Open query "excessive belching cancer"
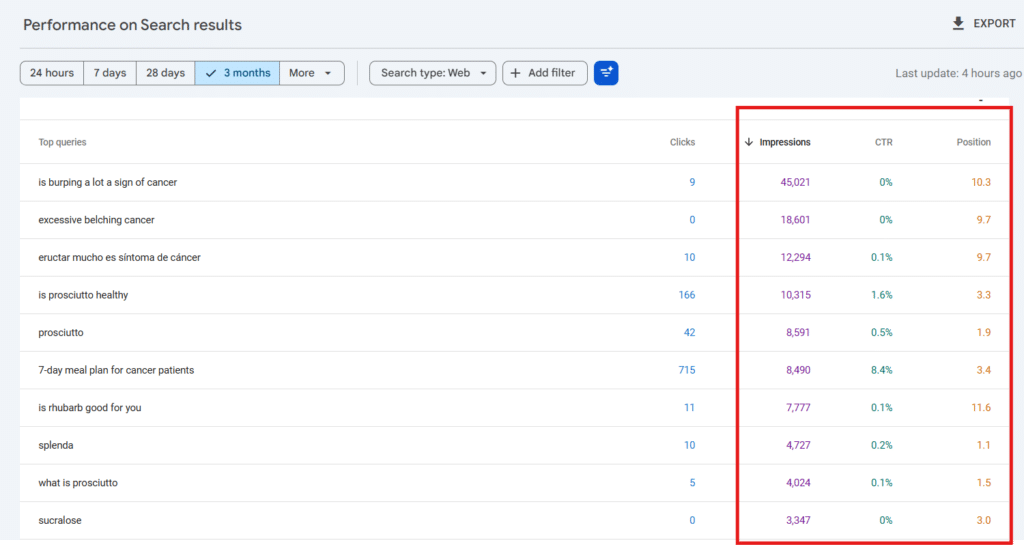This screenshot has height=545, width=1024. pos(96,220)
